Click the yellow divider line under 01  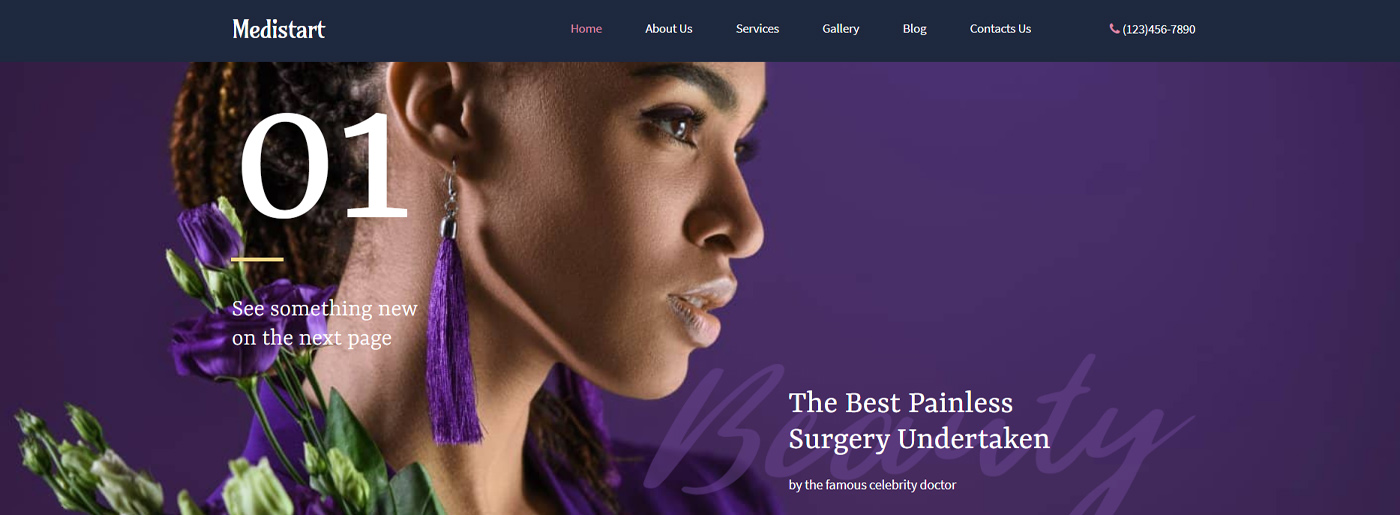pos(257,259)
